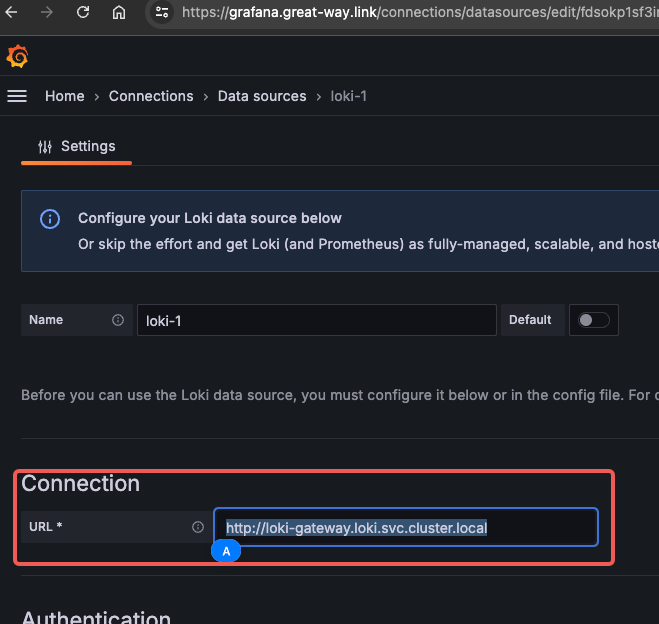Screen dimensions: 659x624
Task: Click the Grafana logo
Action: click(x=17, y=56)
